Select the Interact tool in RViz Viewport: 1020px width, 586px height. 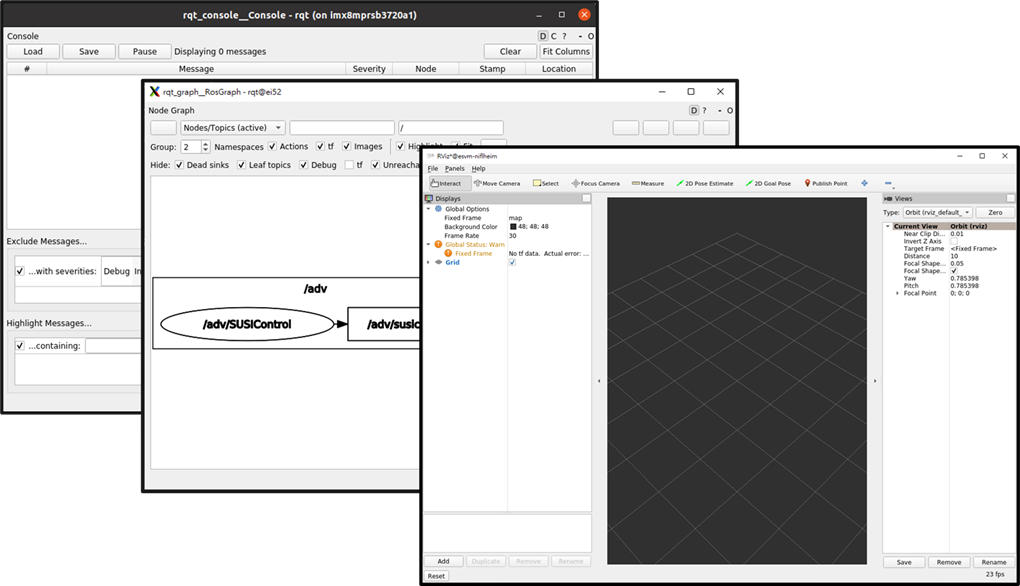point(446,183)
